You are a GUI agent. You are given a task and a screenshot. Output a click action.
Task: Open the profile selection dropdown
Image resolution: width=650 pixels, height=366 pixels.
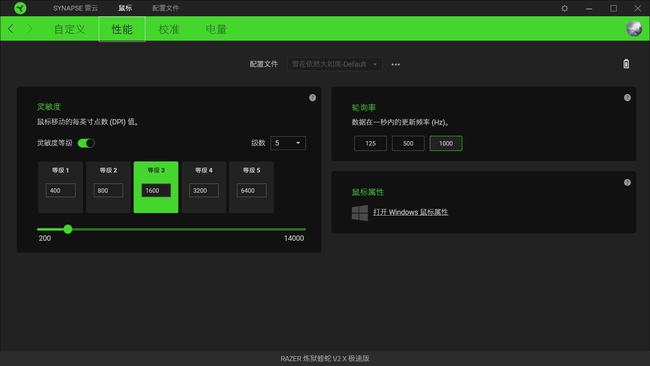(x=334, y=64)
